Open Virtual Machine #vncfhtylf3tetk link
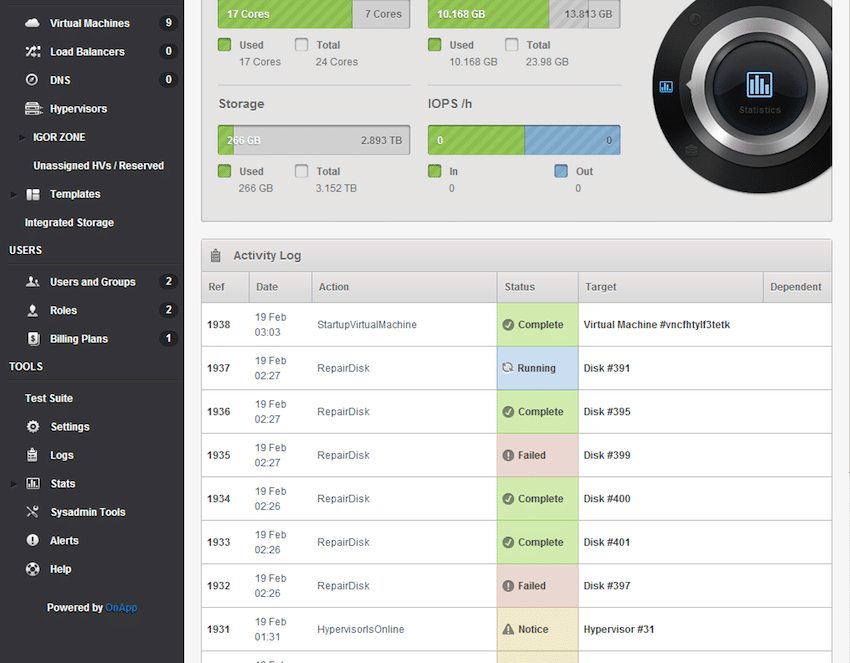The height and width of the screenshot is (663, 850). click(x=656, y=325)
